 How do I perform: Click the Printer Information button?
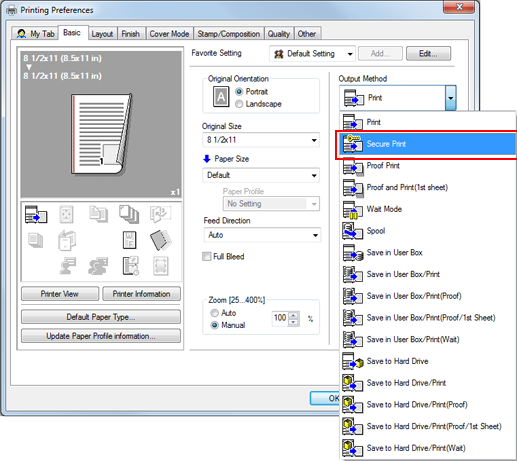click(141, 294)
